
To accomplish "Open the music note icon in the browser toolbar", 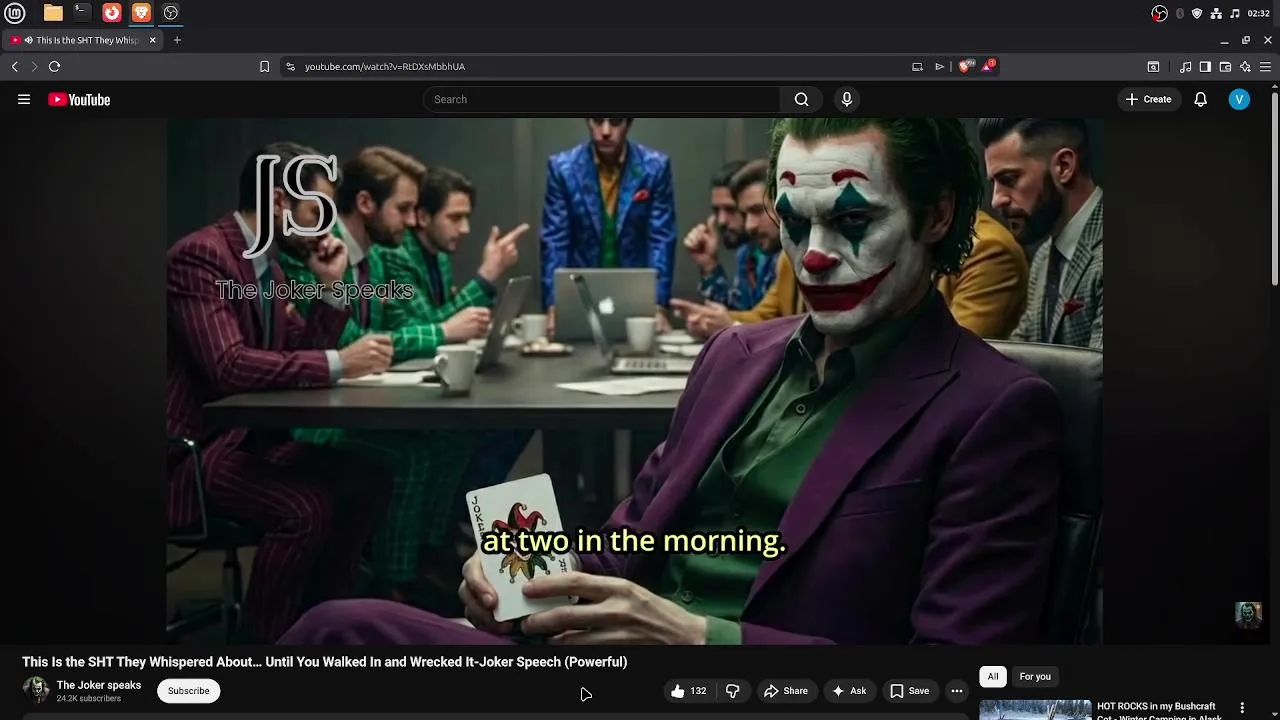I will 1186,66.
